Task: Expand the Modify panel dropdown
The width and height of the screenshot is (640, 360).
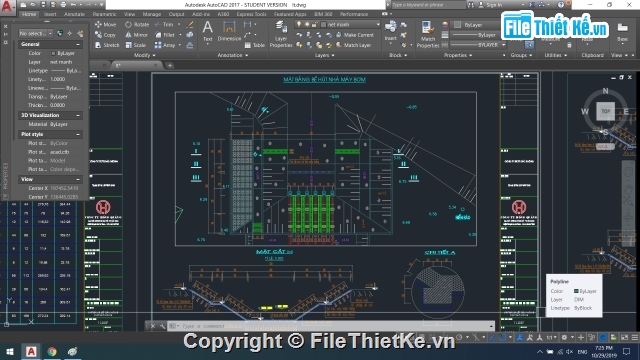Action: click(144, 55)
